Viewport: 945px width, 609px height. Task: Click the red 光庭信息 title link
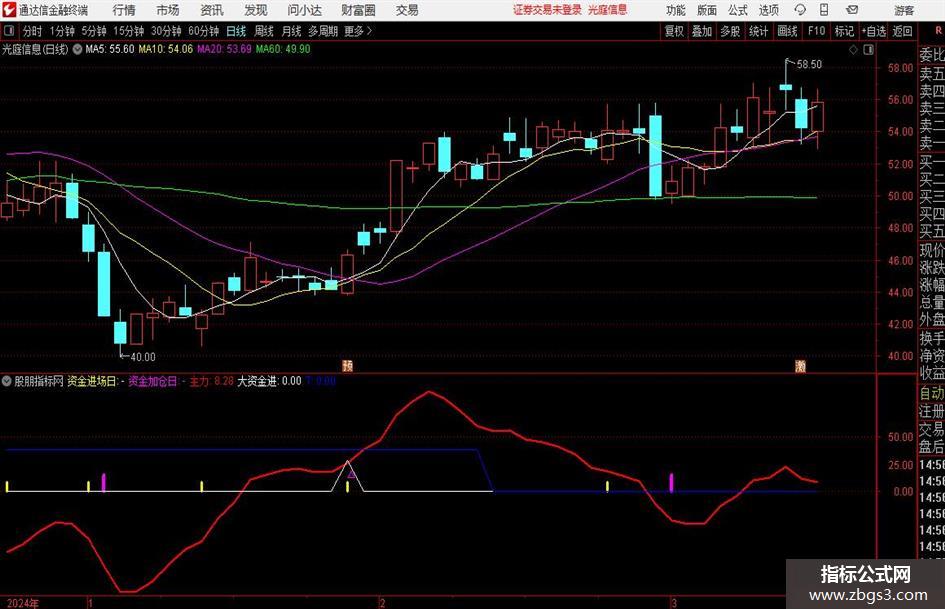click(608, 10)
